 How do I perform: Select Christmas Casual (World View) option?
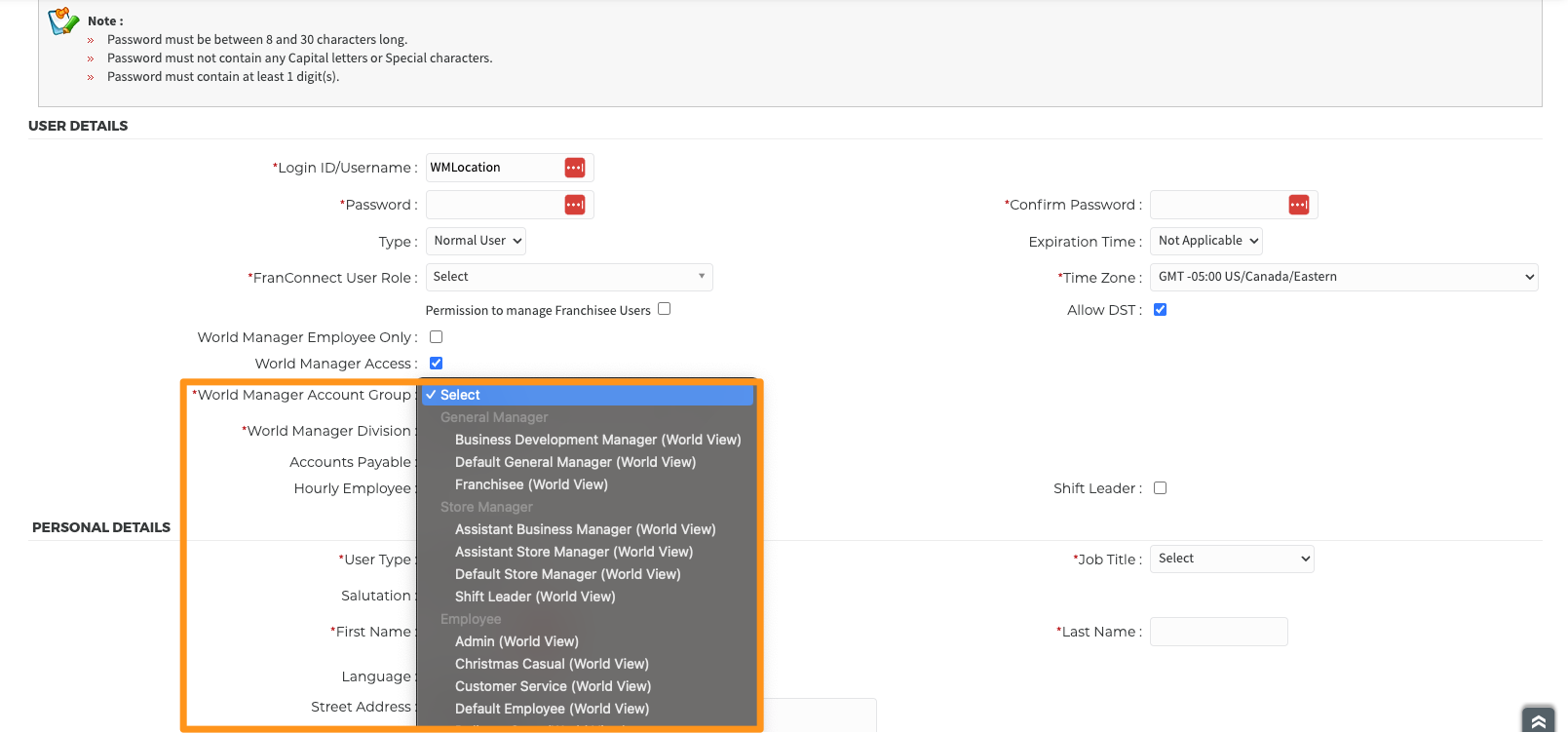[552, 664]
